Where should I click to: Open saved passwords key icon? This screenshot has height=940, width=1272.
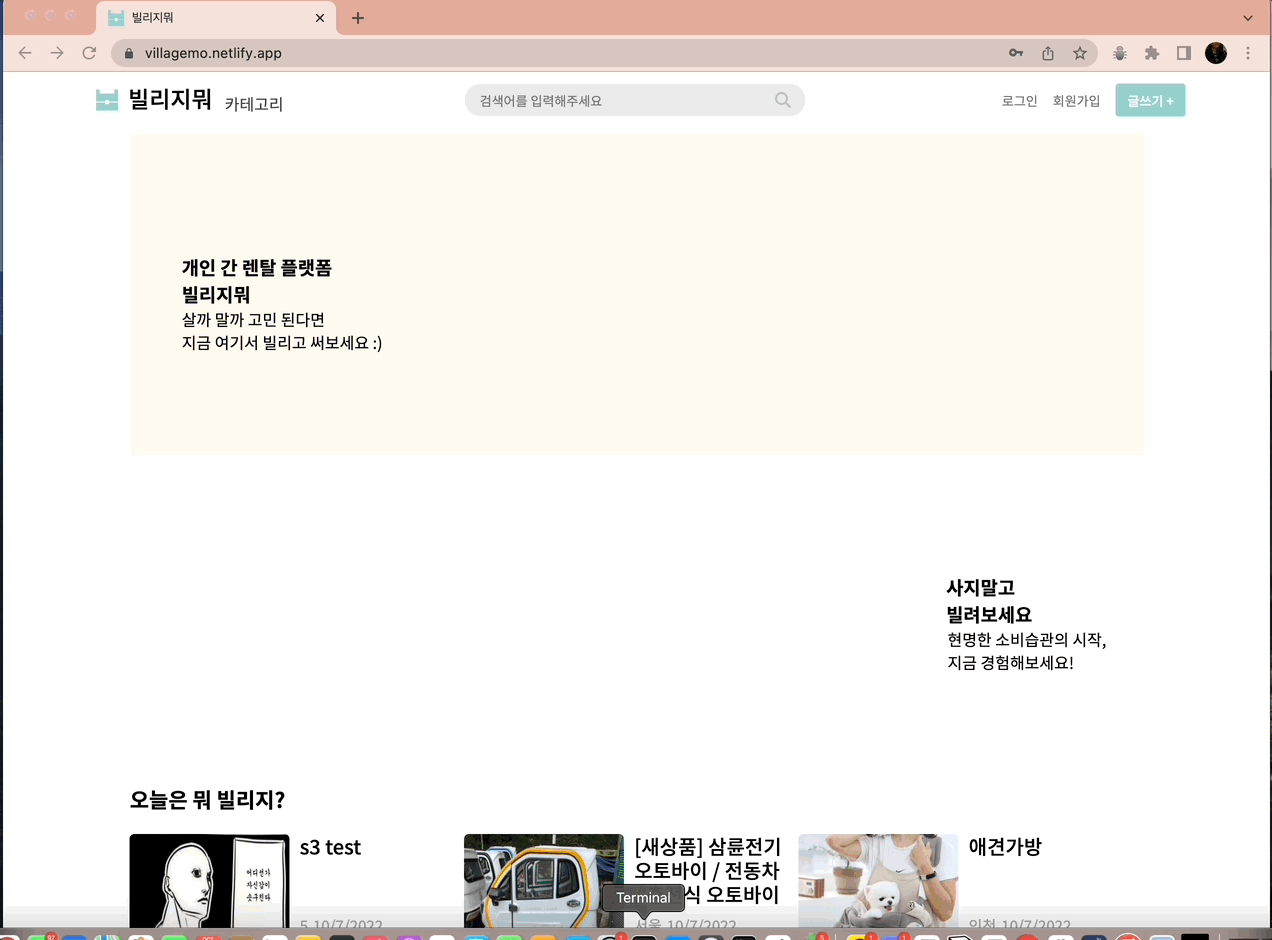pyautogui.click(x=1016, y=53)
